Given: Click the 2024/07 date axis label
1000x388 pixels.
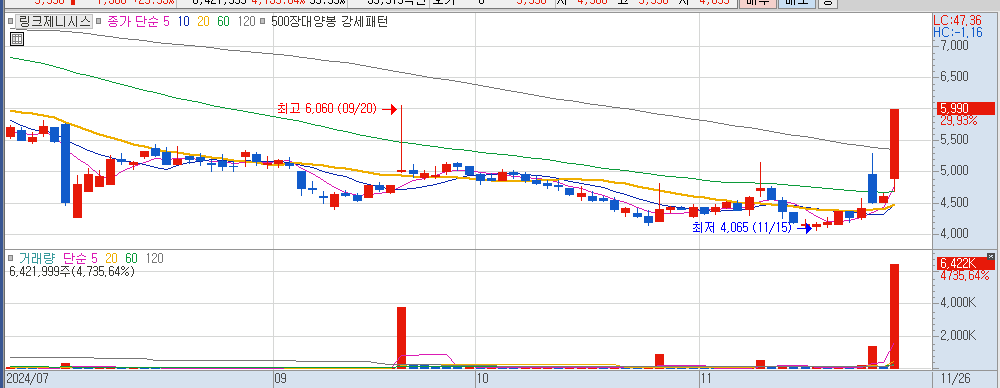Looking at the screenshot, I should pyautogui.click(x=27, y=378).
